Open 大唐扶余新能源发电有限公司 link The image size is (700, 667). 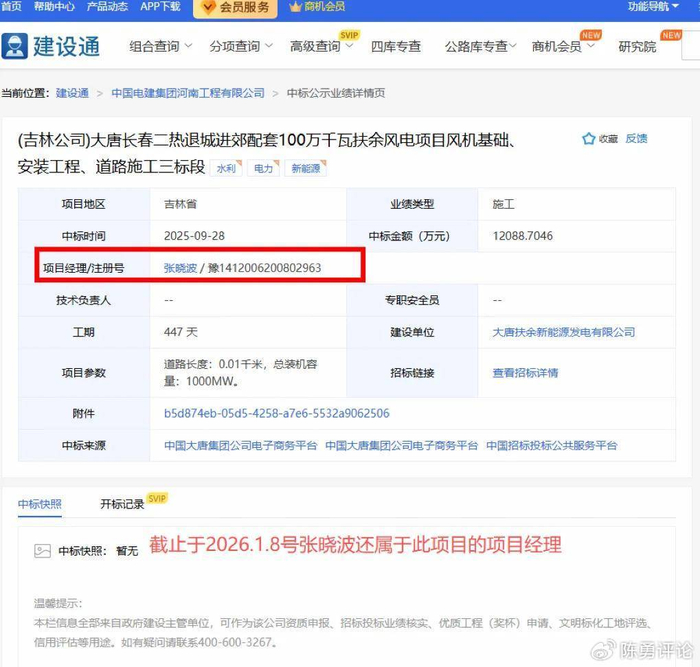(x=563, y=332)
